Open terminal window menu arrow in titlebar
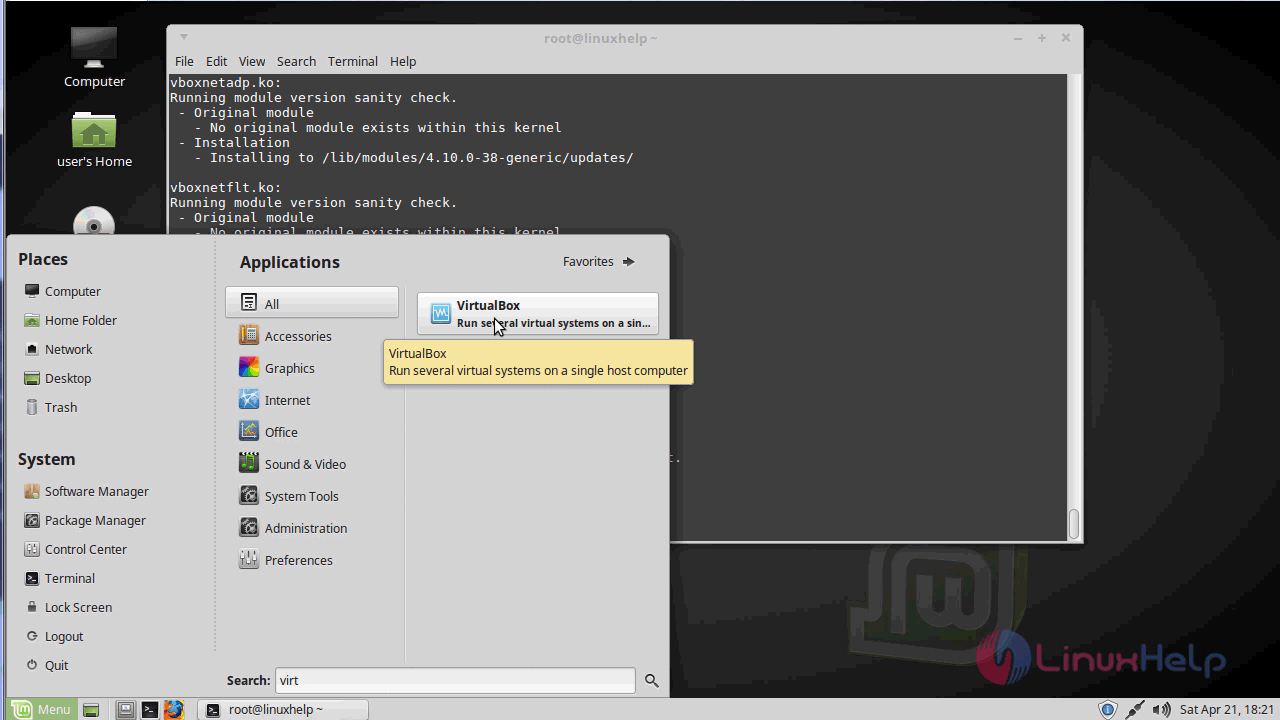1280x720 pixels. (183, 37)
